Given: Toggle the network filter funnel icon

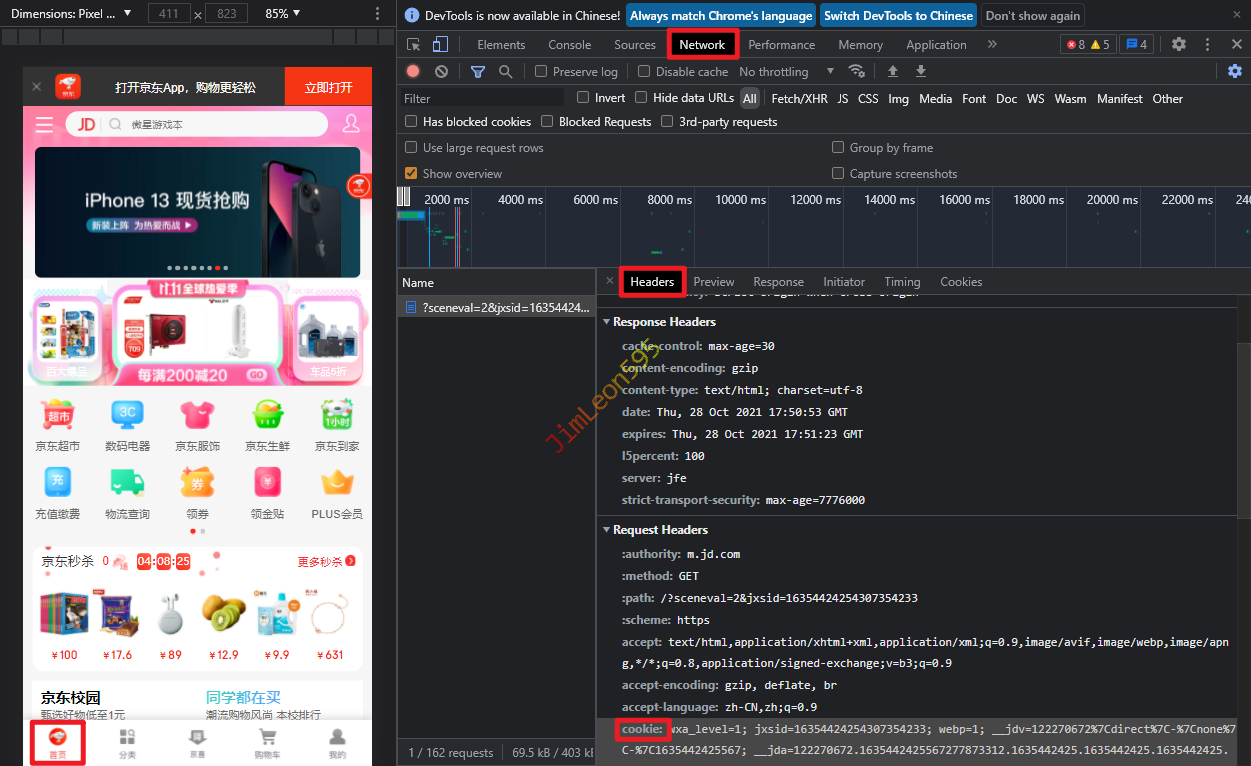Looking at the screenshot, I should click(x=478, y=72).
